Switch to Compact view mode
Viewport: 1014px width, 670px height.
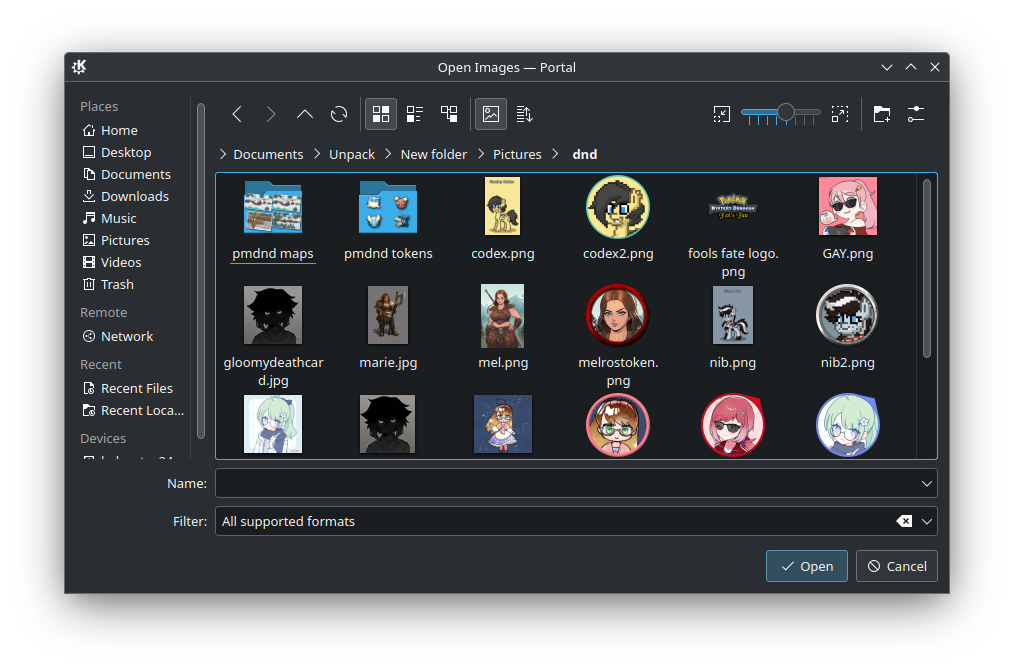415,114
